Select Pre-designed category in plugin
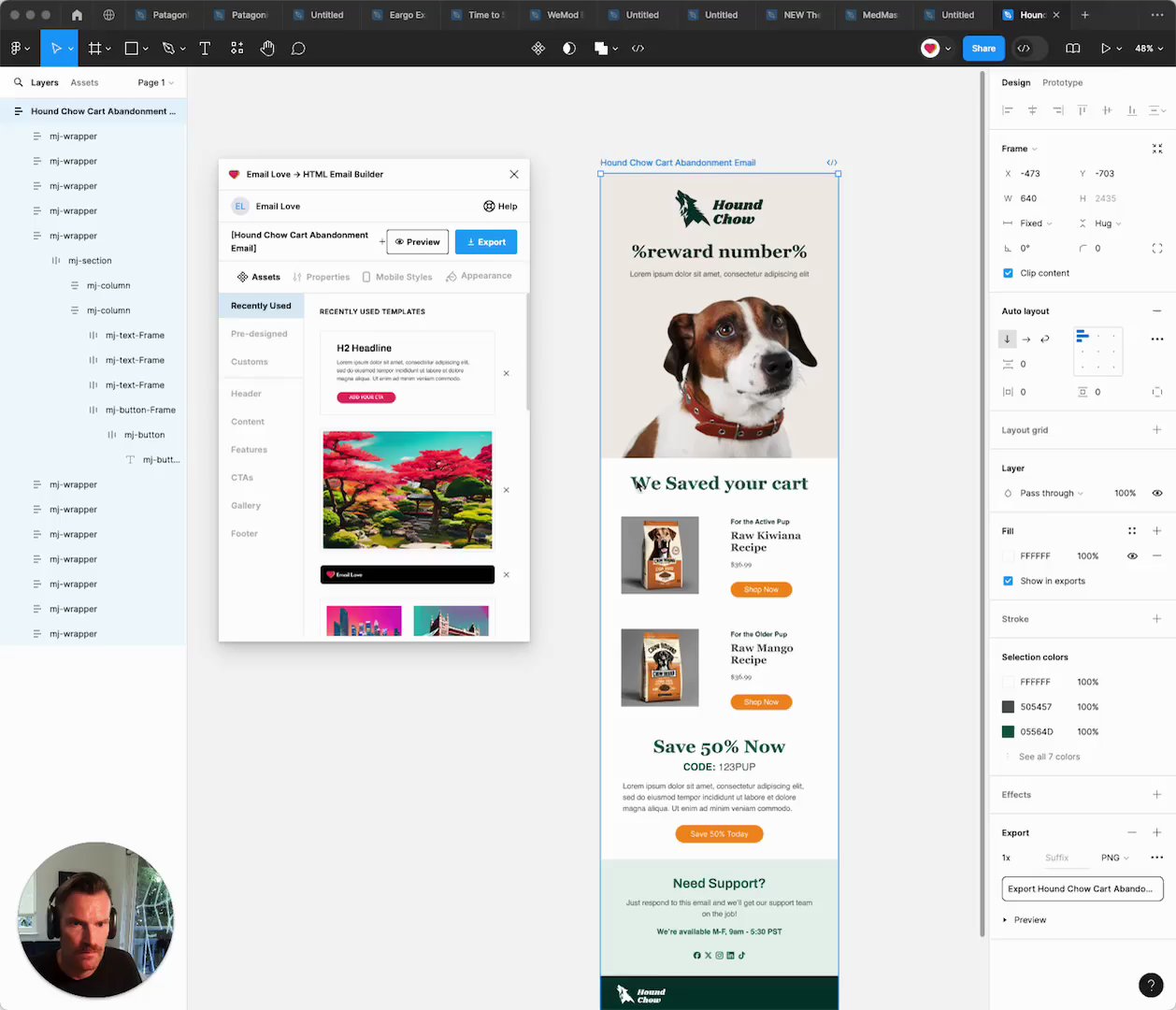This screenshot has width=1176, height=1010. pyautogui.click(x=260, y=334)
